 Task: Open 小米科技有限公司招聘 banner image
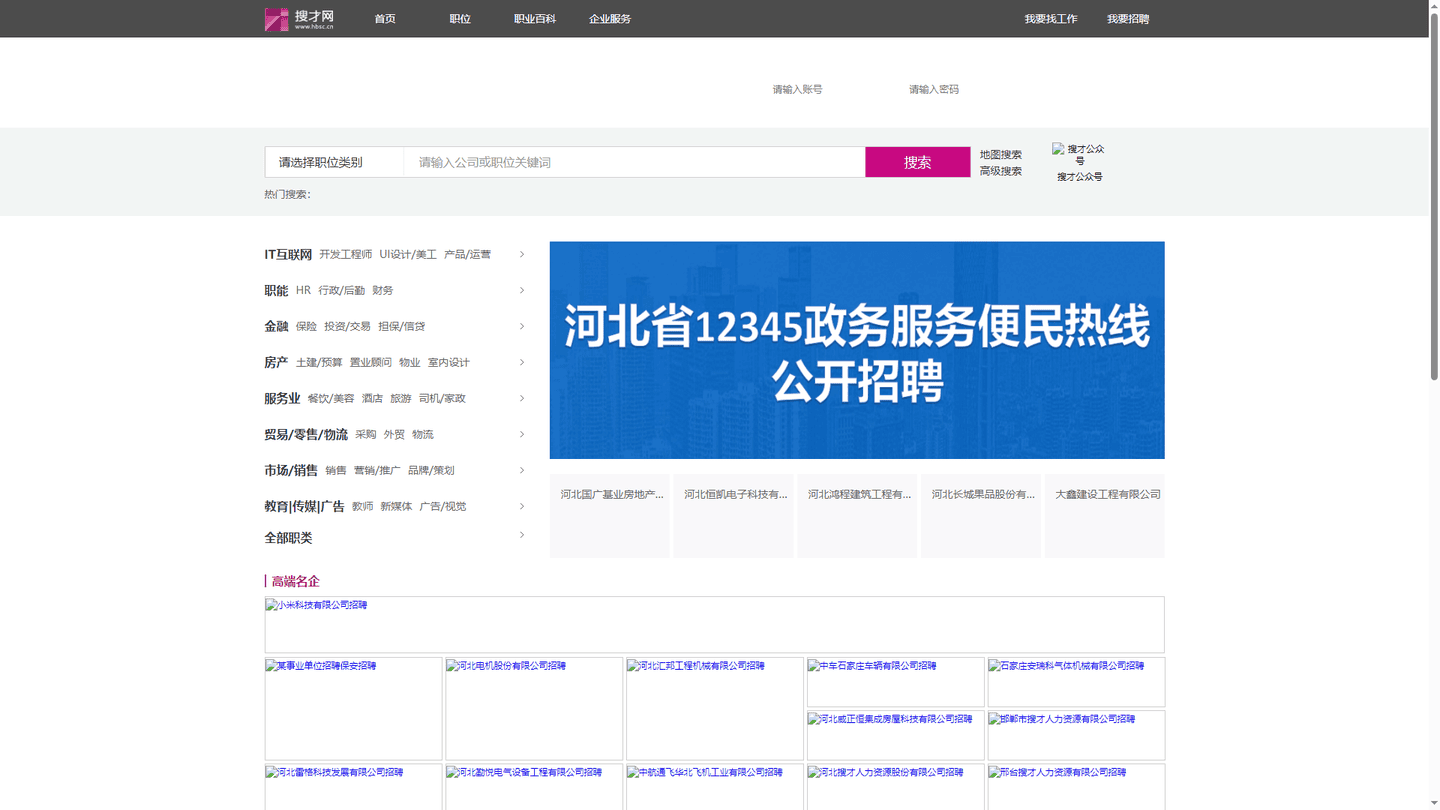[x=714, y=625]
